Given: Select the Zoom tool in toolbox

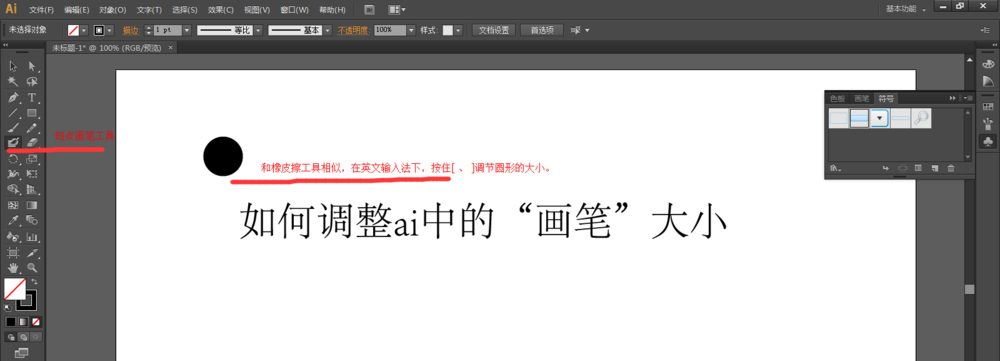Looking at the screenshot, I should pos(32,268).
